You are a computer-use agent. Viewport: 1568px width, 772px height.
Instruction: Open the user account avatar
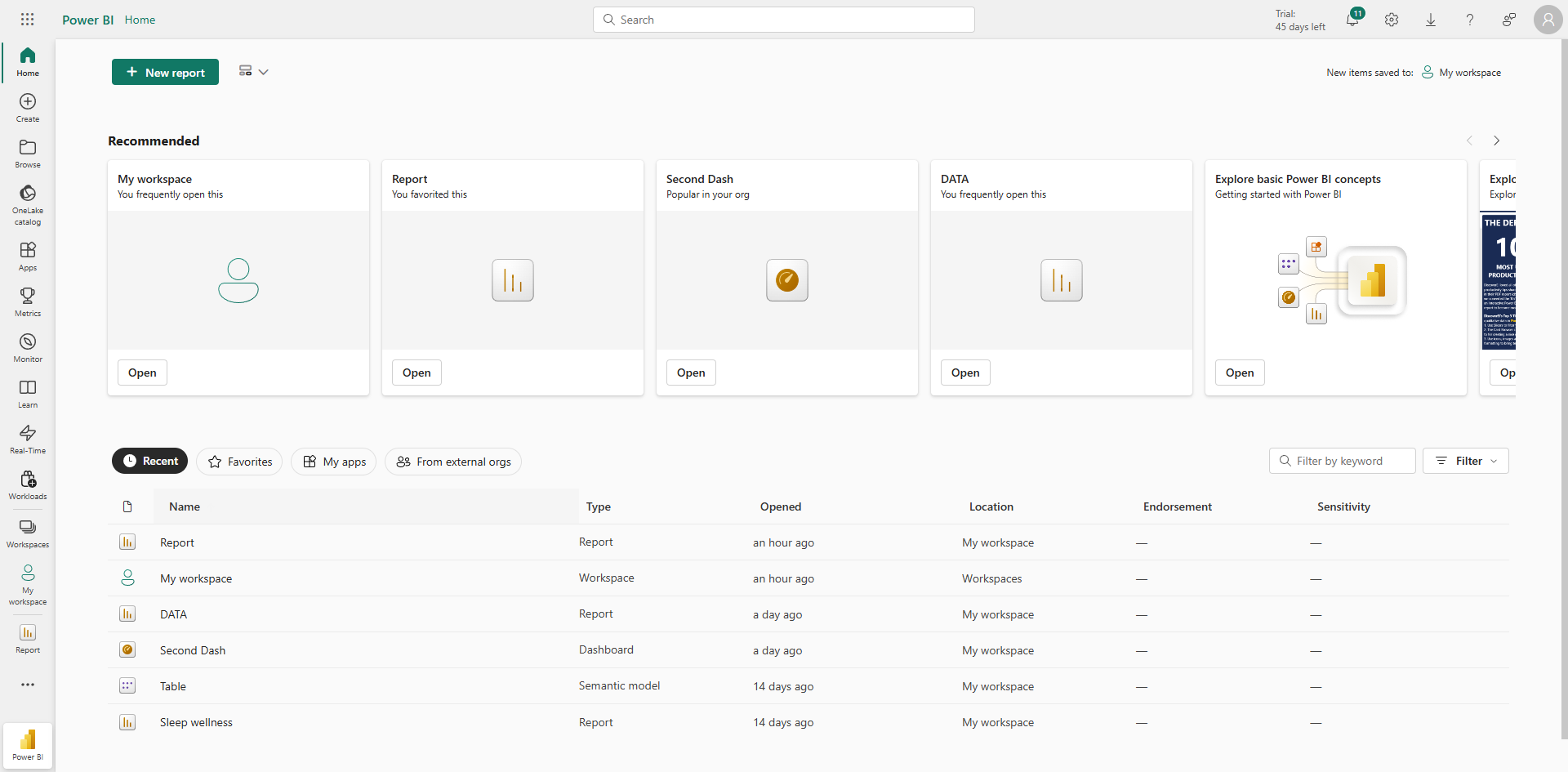point(1548,20)
